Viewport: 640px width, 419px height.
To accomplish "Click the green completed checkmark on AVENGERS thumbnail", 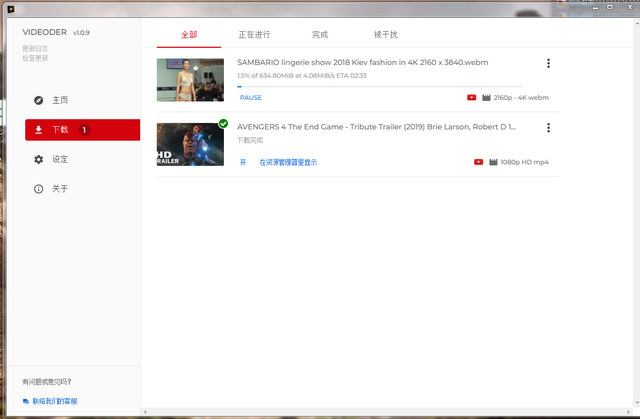I will click(x=223, y=123).
